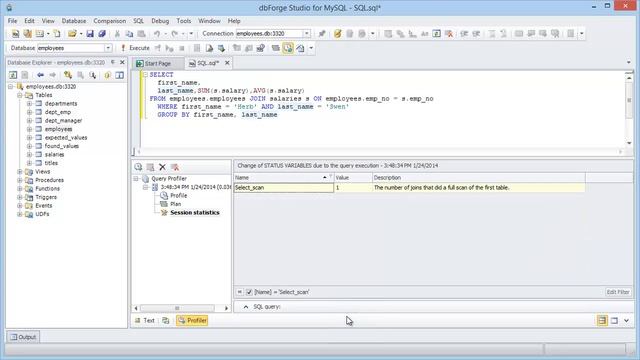Expand the SQL query section chevron
Viewport: 640px width, 360px height.
pos(246,307)
